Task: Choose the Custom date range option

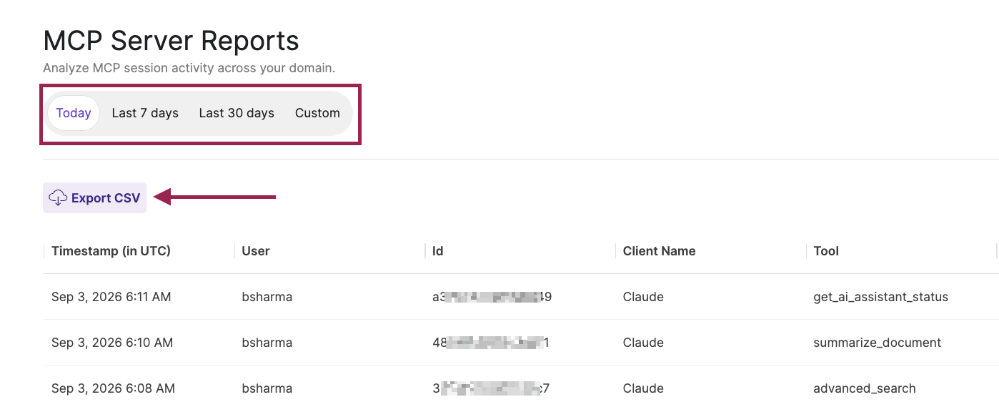Action: pos(317,113)
